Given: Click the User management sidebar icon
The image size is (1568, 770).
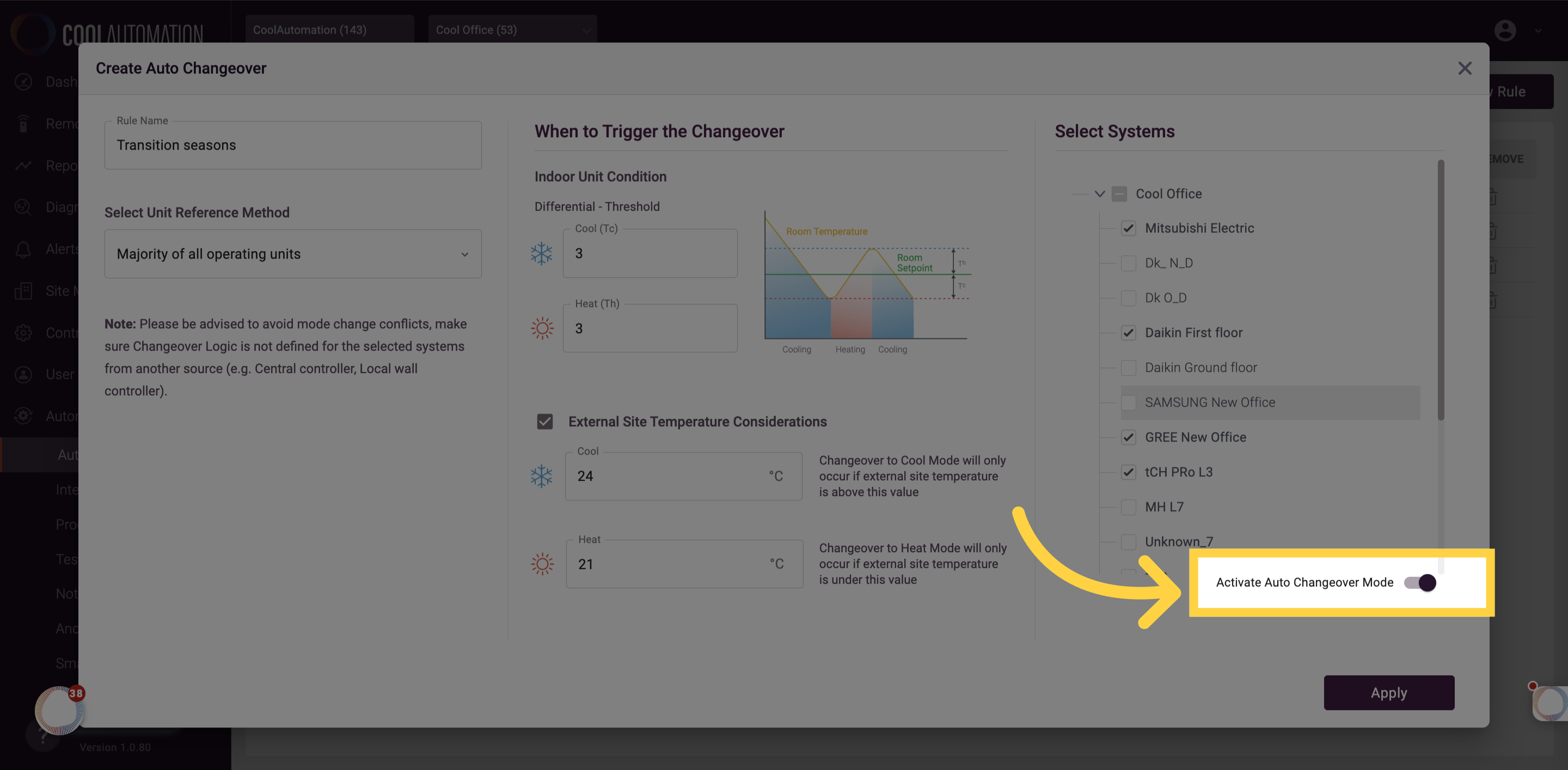Looking at the screenshot, I should (23, 374).
